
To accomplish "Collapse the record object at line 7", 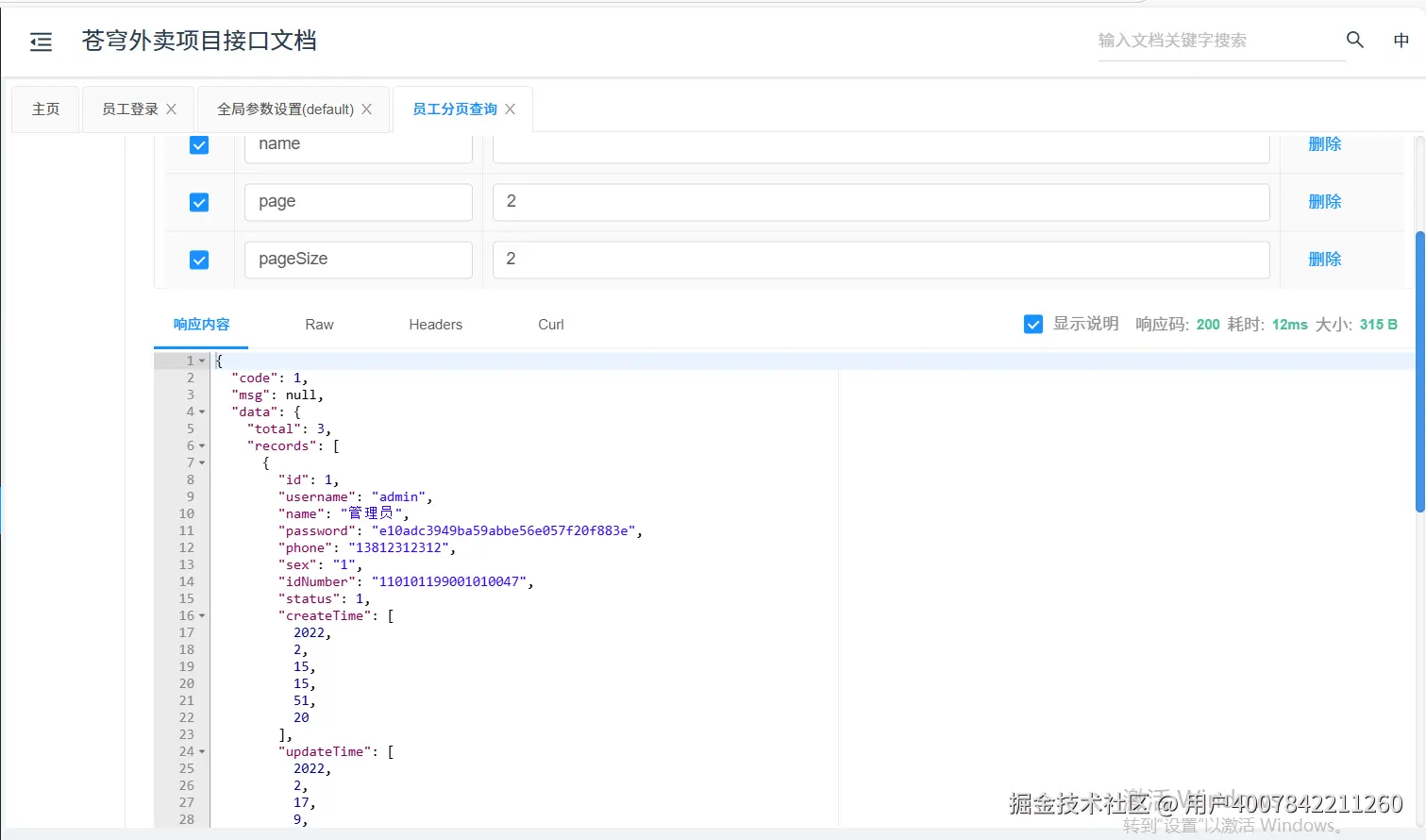I will (x=202, y=462).
